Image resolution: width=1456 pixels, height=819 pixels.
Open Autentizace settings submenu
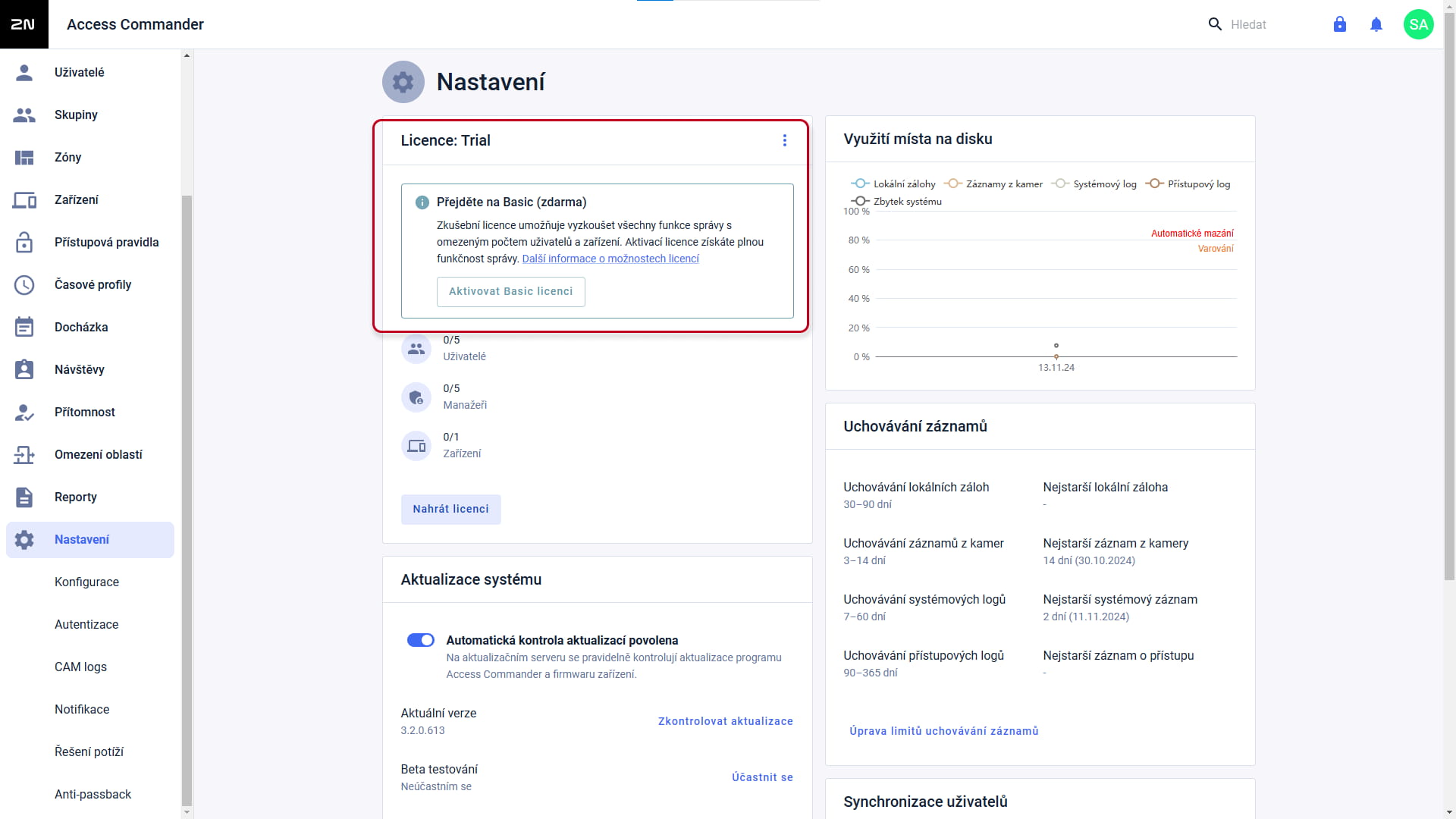point(86,624)
